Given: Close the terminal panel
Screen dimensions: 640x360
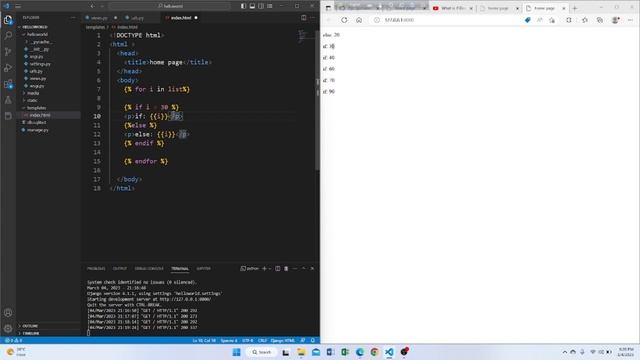Looking at the screenshot, I should 312,269.
